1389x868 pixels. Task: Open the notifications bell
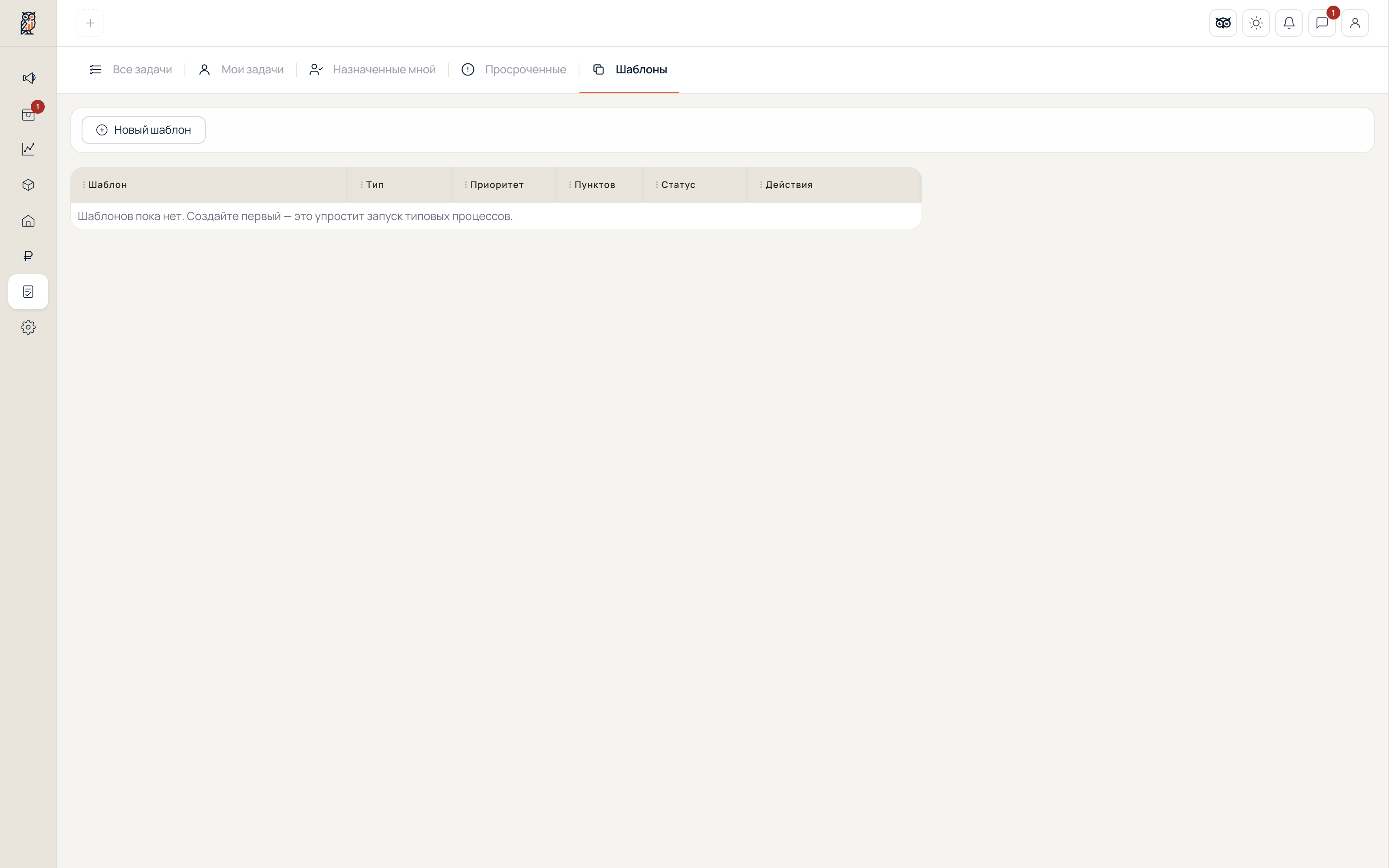pyautogui.click(x=1289, y=23)
